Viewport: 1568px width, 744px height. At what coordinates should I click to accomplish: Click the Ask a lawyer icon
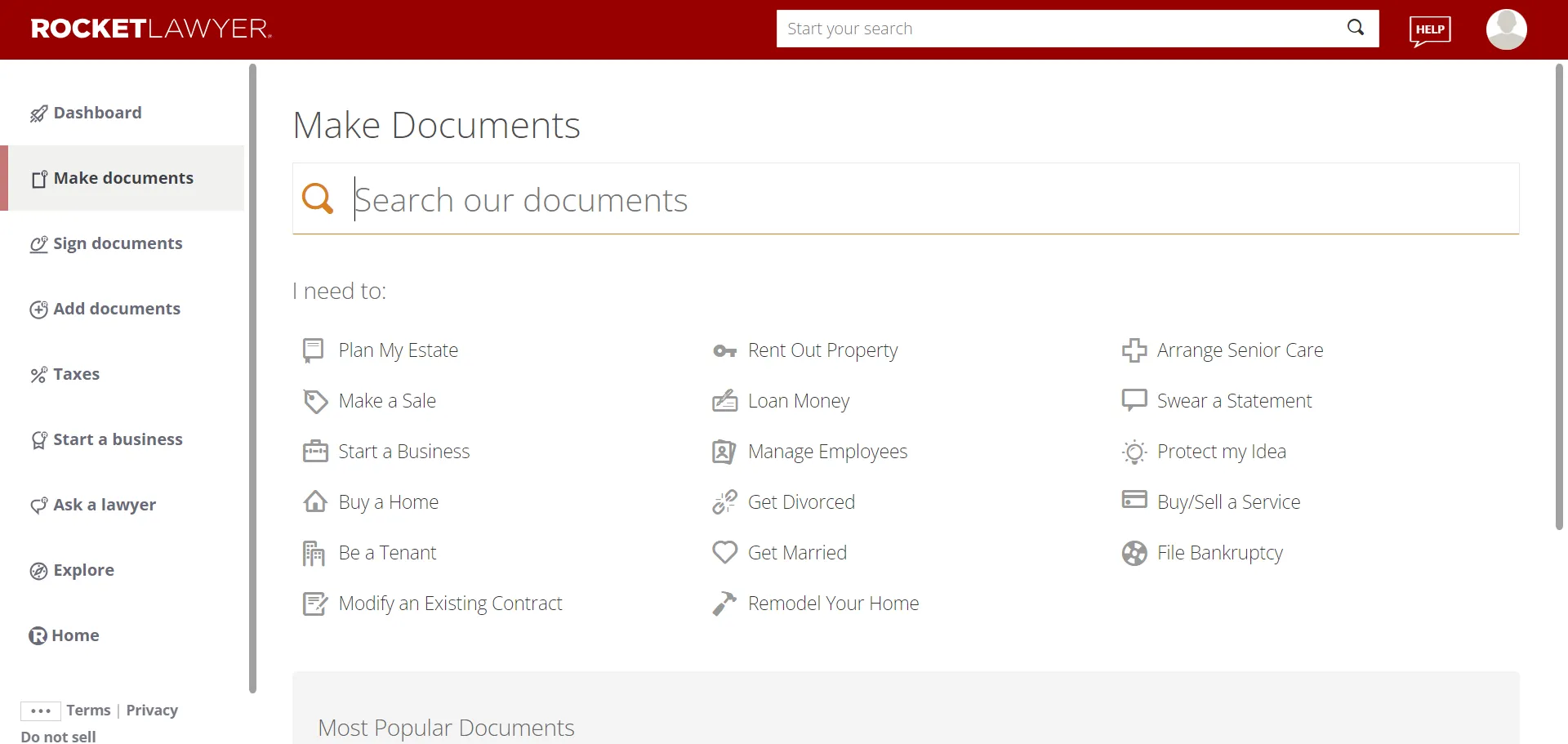(37, 505)
